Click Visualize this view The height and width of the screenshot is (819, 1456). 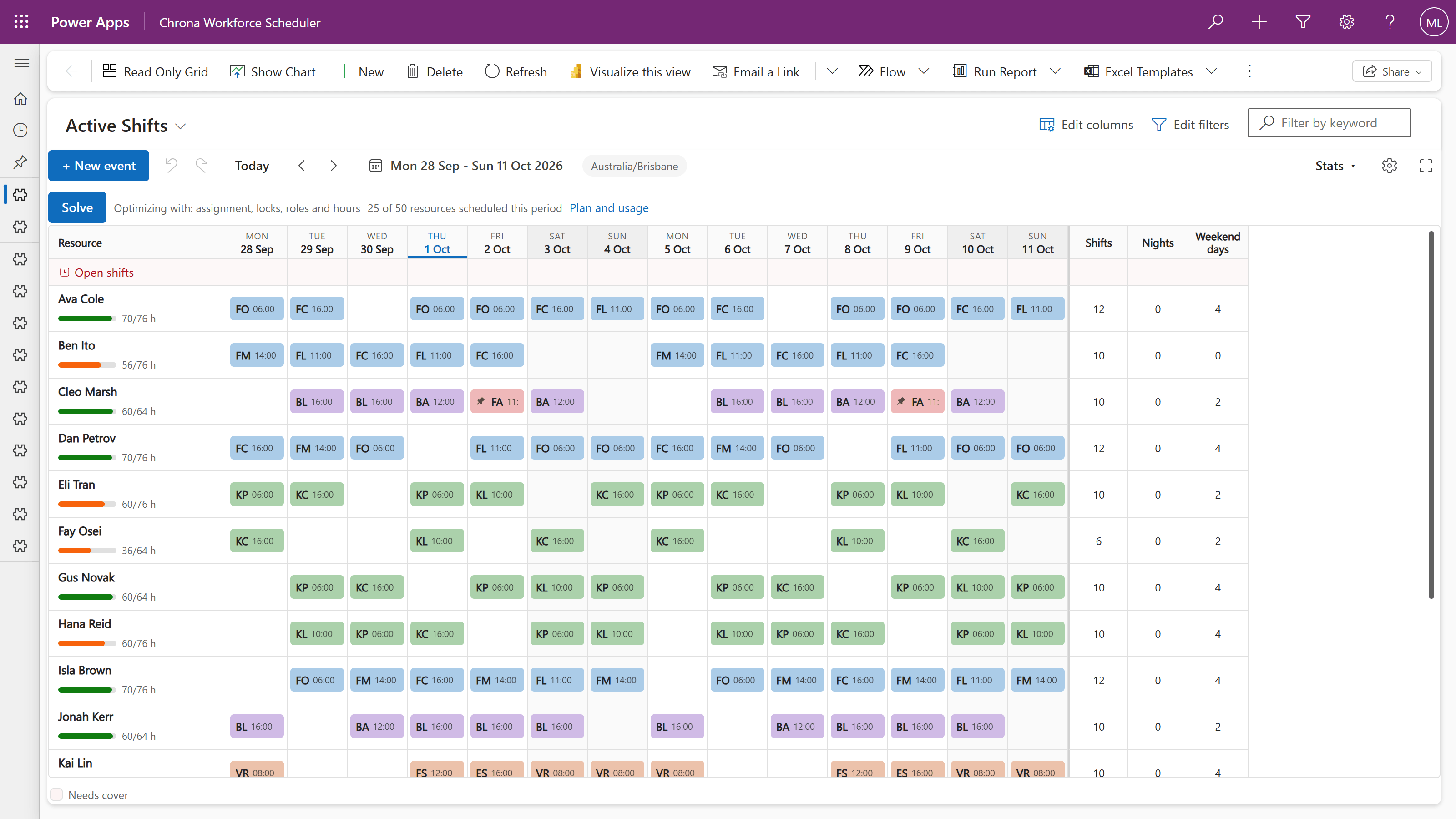point(630,71)
